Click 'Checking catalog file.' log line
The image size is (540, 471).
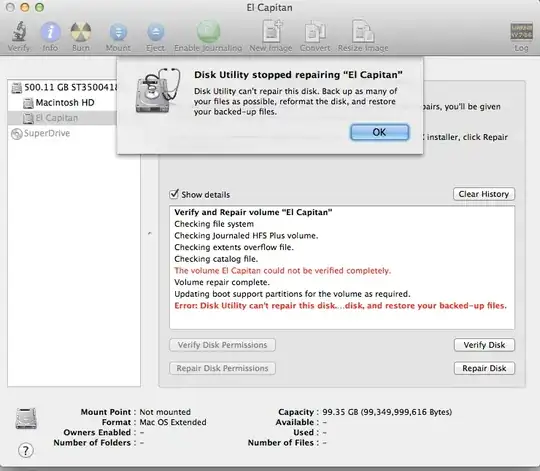tap(216, 259)
